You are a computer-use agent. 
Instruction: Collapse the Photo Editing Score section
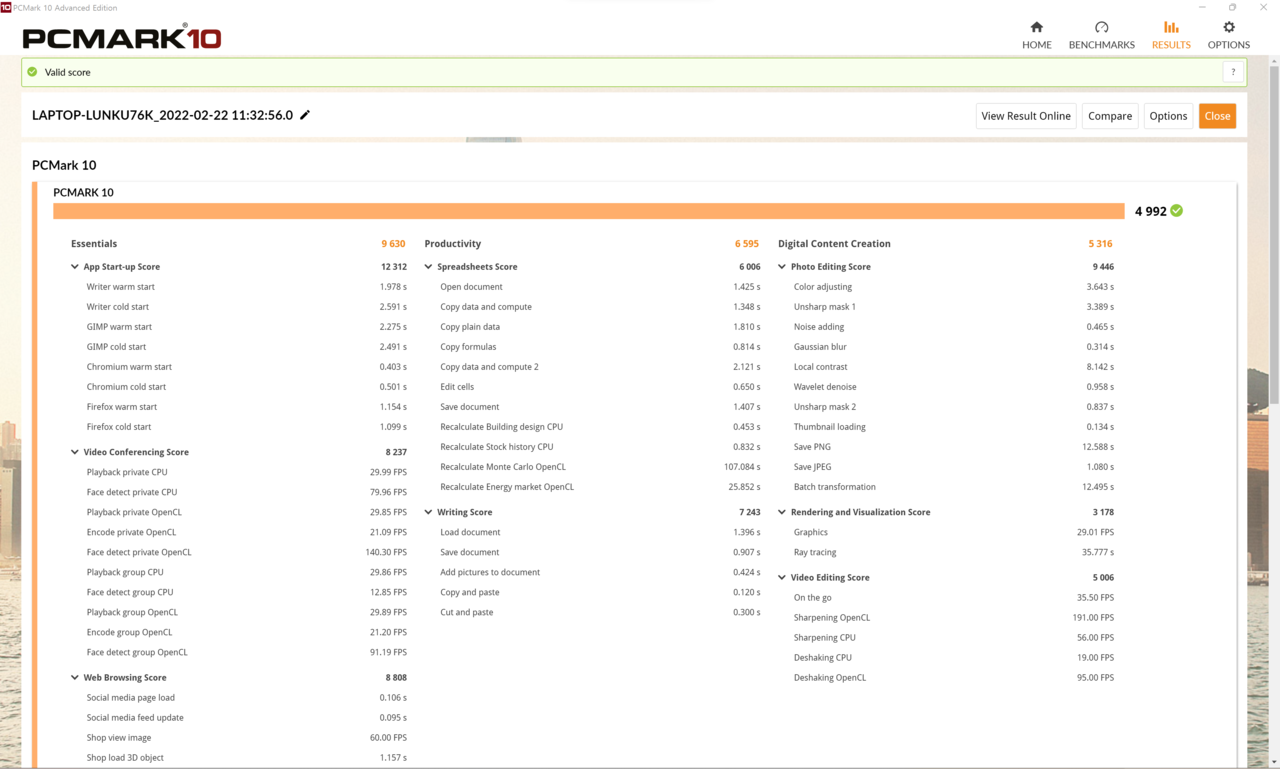click(x=782, y=267)
